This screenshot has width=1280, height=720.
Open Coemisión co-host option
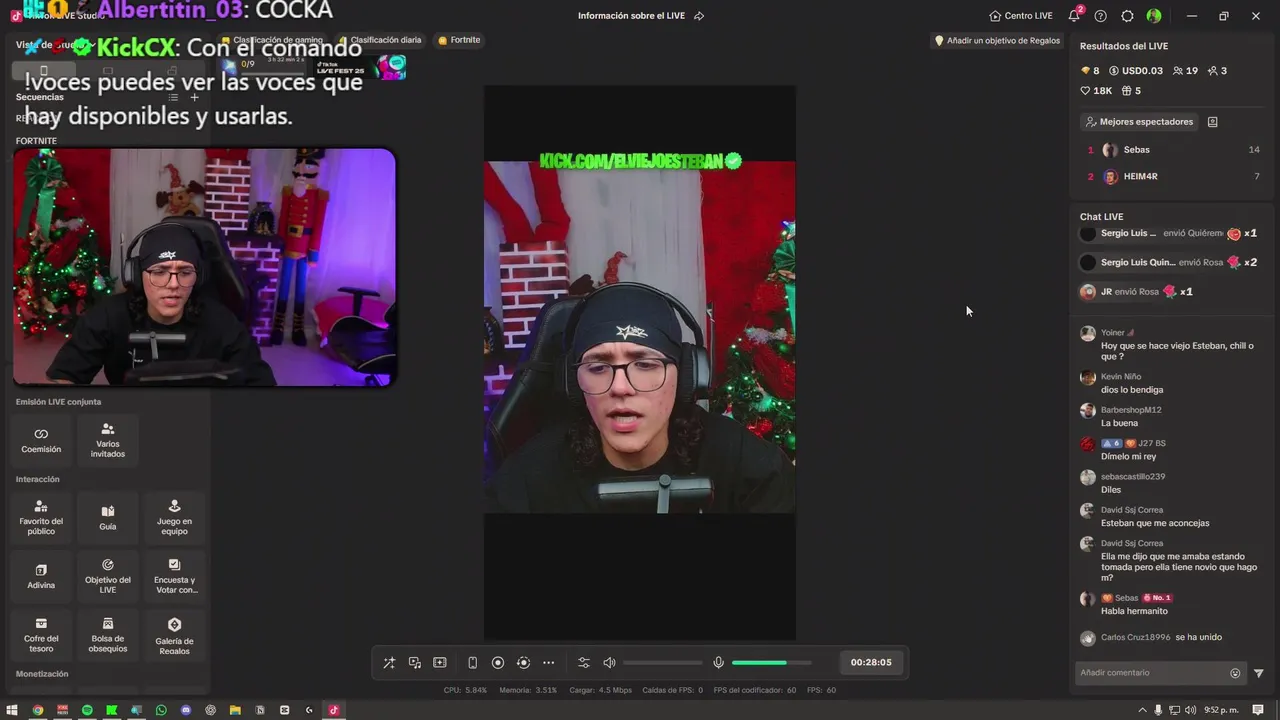(41, 440)
